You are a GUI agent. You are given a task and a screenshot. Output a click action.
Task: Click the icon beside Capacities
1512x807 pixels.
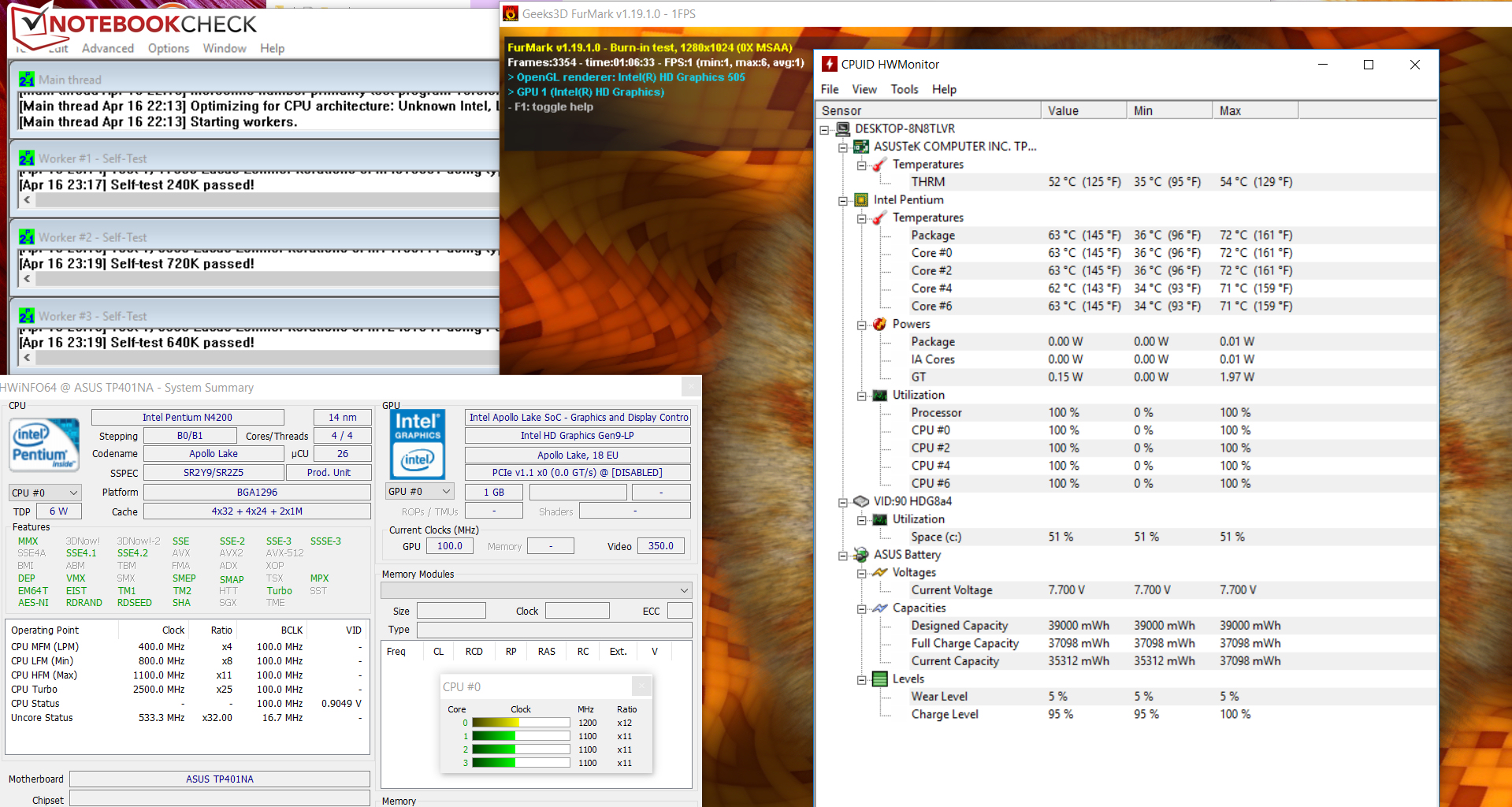click(x=880, y=608)
